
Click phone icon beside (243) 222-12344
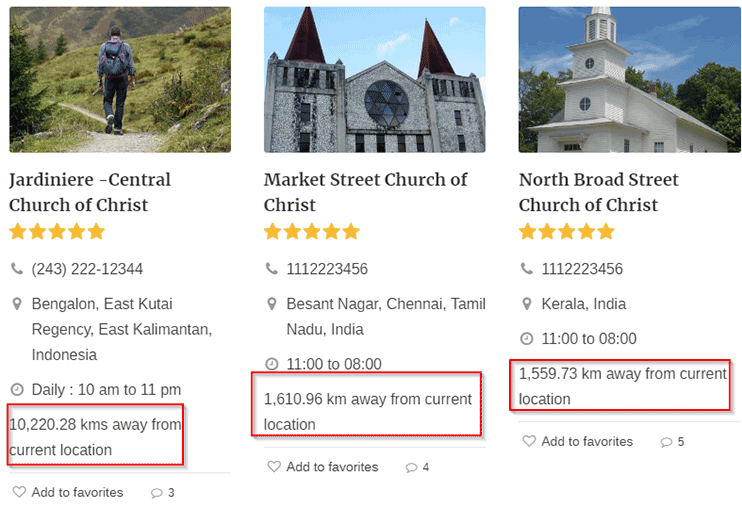[x=17, y=269]
